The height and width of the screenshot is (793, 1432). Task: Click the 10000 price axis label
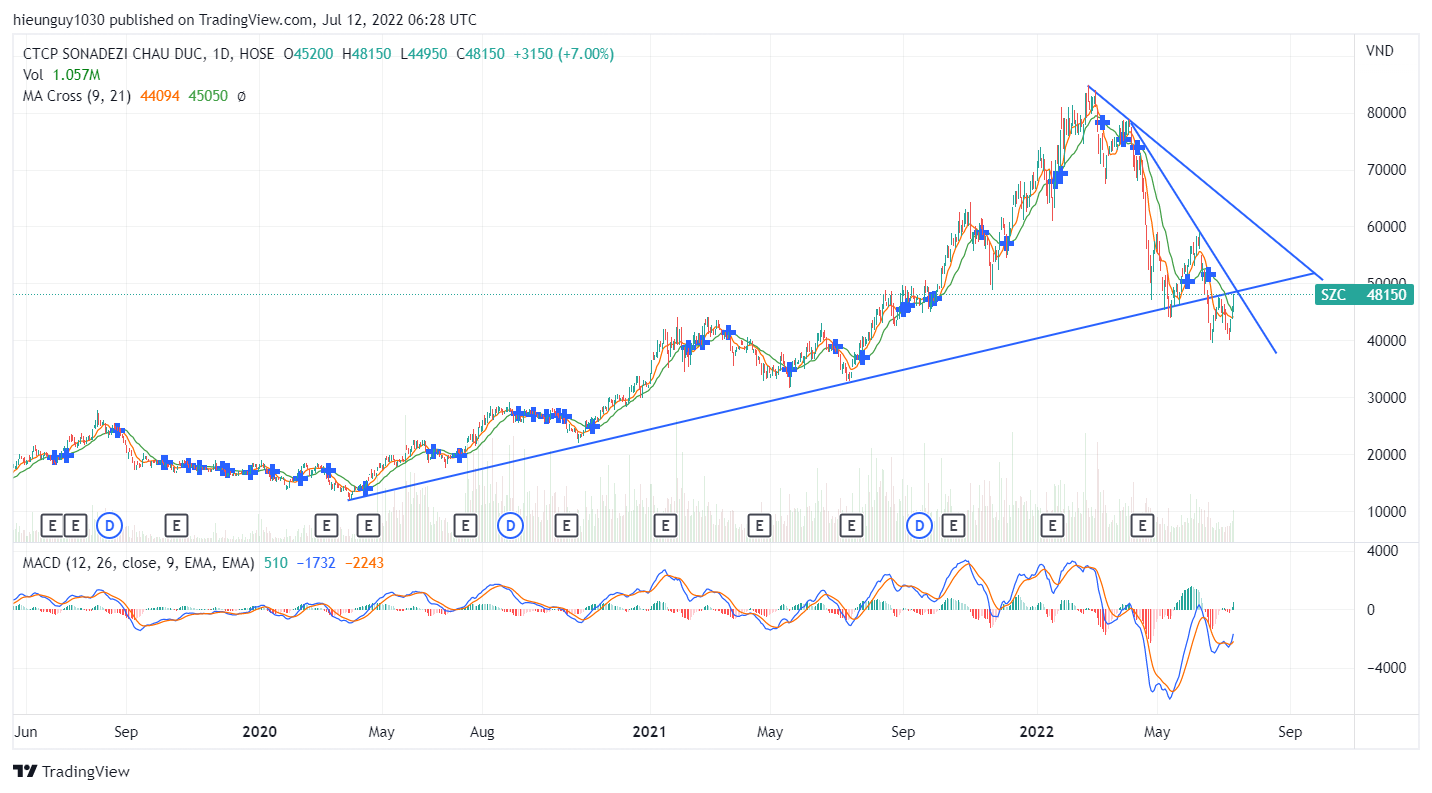(1387, 512)
